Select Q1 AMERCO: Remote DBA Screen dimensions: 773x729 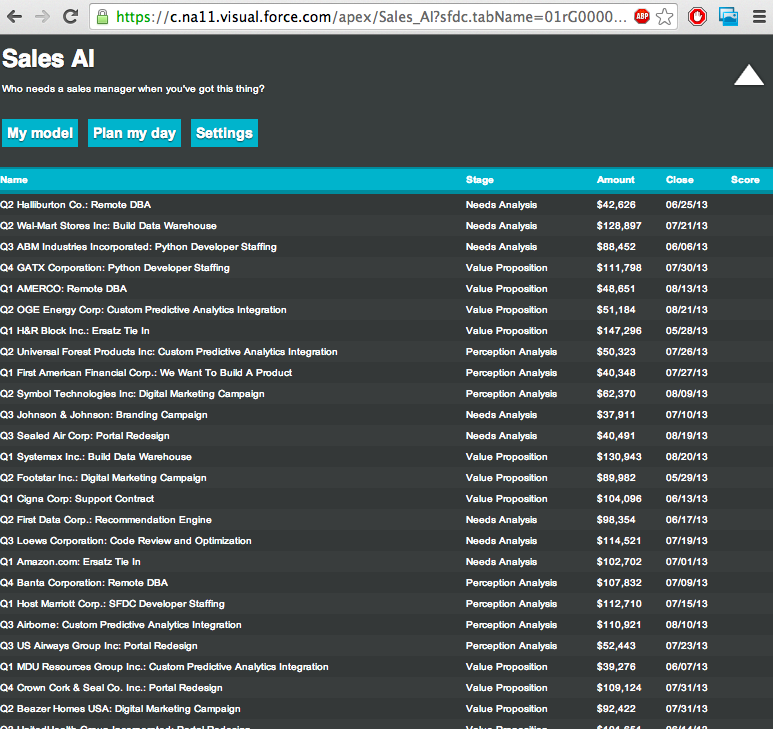(64, 289)
